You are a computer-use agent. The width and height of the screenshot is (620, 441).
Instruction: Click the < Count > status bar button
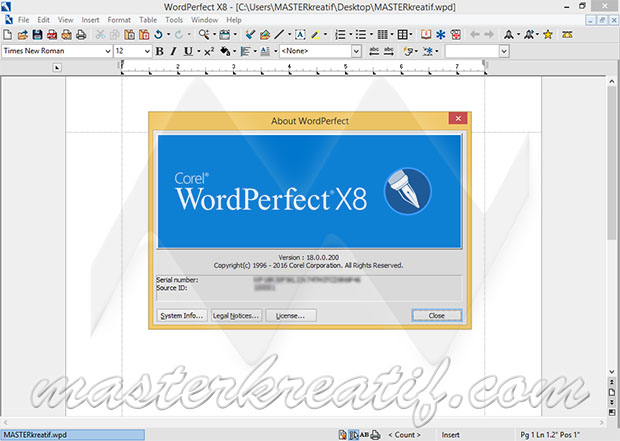coord(405,435)
